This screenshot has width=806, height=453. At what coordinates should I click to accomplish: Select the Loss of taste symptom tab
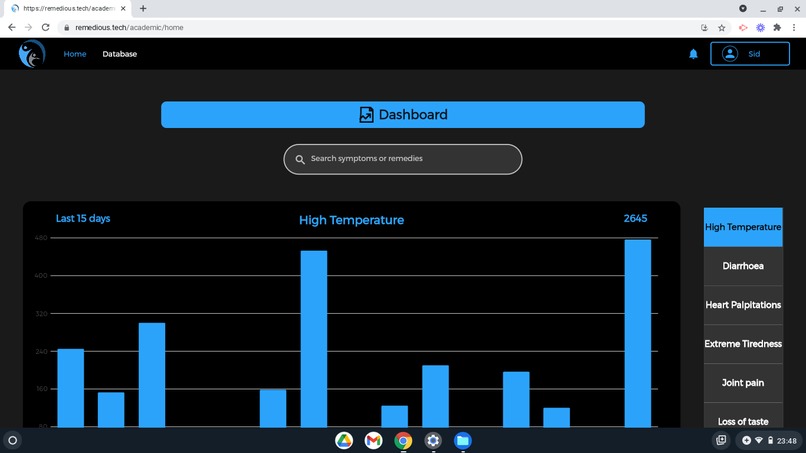point(743,415)
